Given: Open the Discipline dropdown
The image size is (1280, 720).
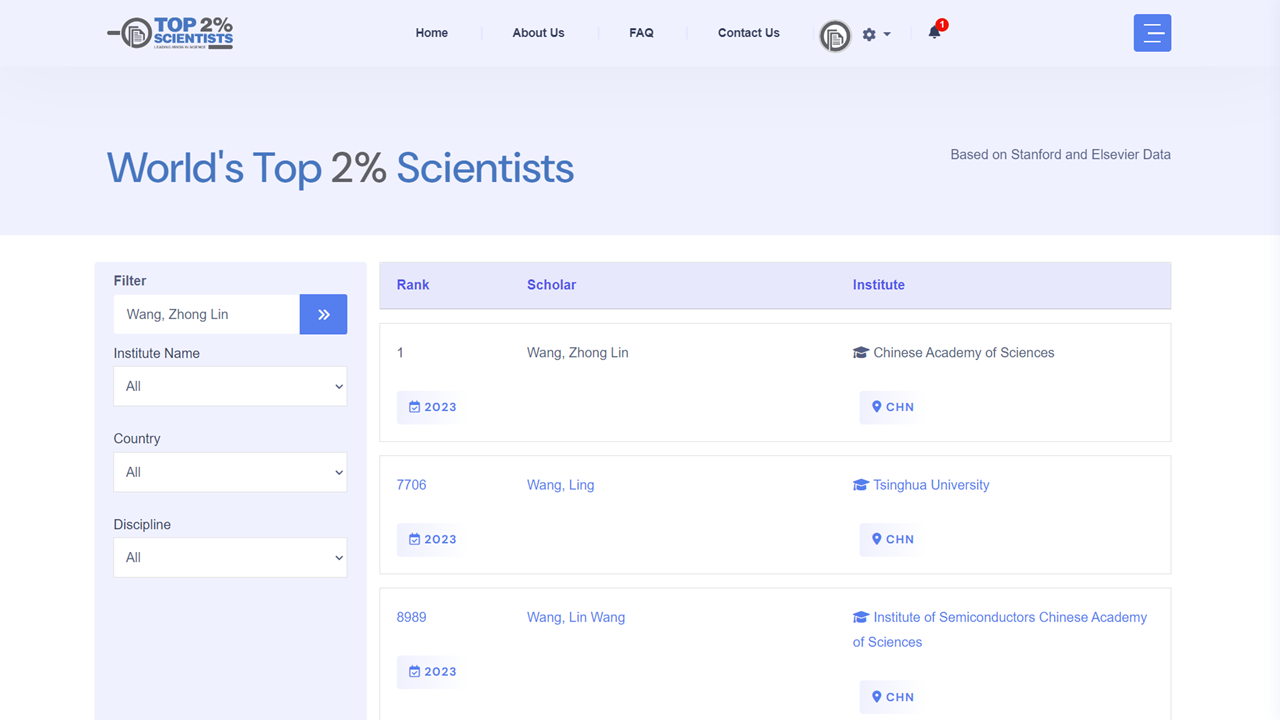Looking at the screenshot, I should coord(230,557).
